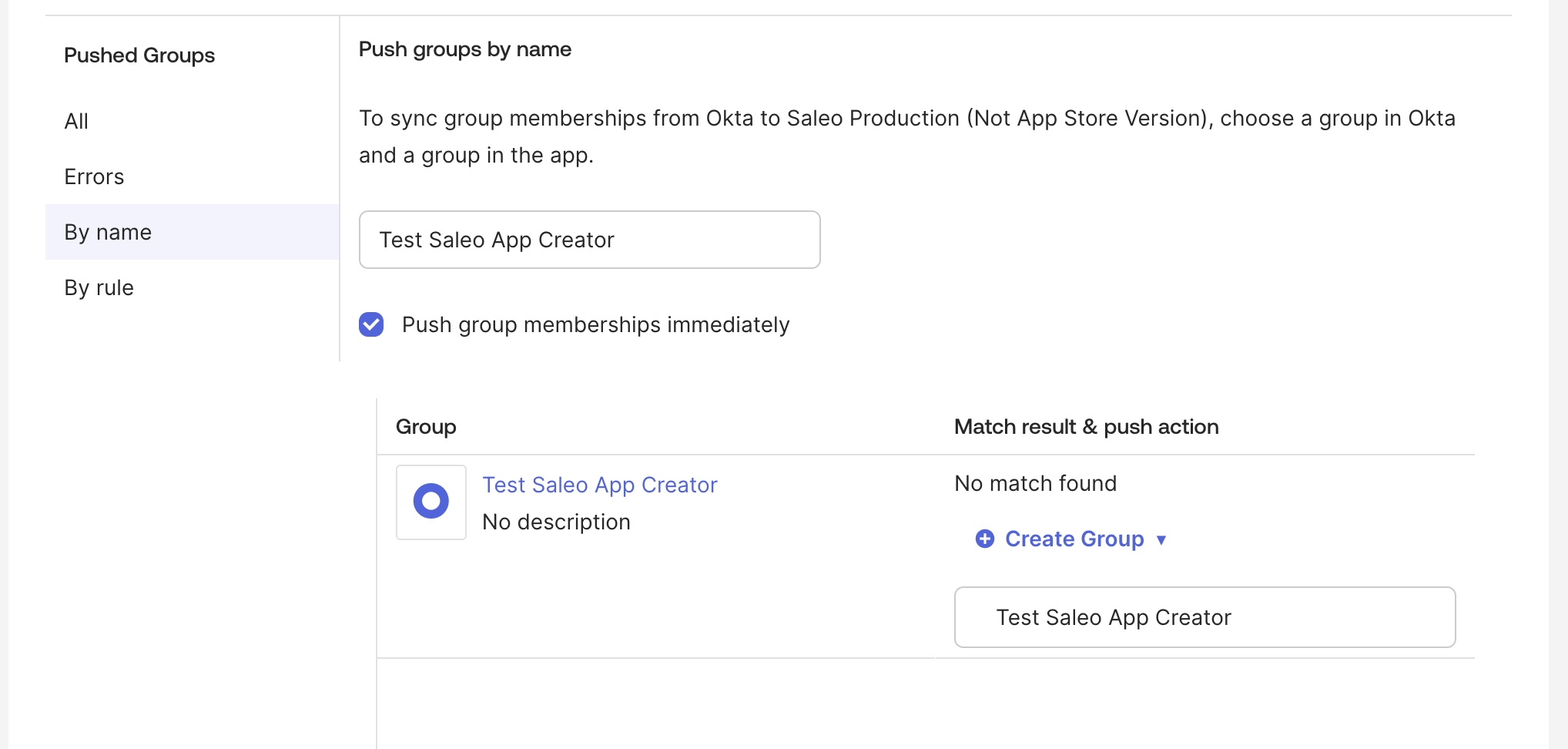Viewport: 1568px width, 749px height.
Task: Click the Pushed Groups heading
Action: pyautogui.click(x=139, y=55)
